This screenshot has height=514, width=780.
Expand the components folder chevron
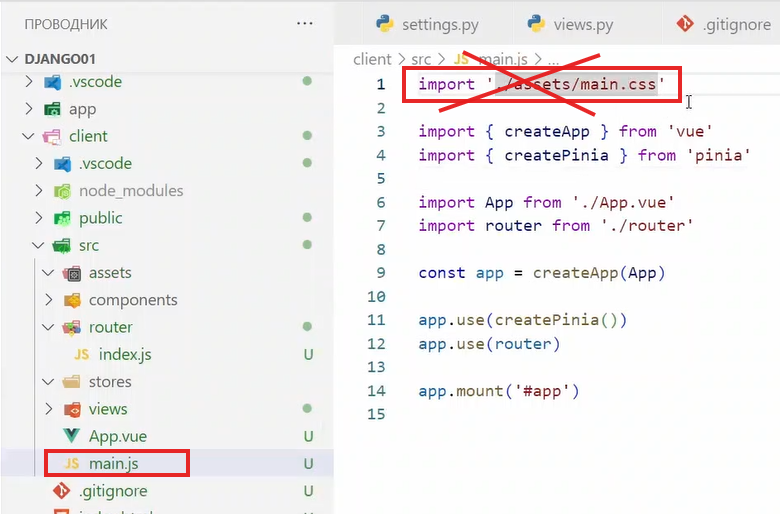[x=49, y=300]
